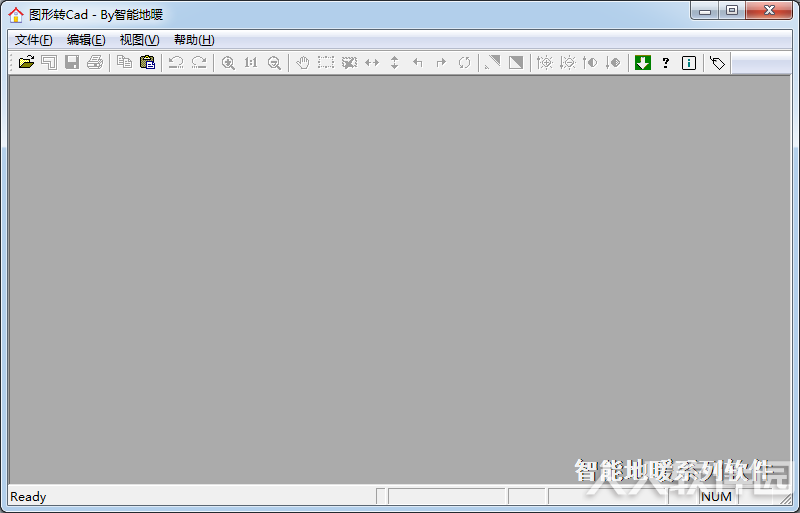
Task: Click the Undo arrow icon
Action: [176, 62]
